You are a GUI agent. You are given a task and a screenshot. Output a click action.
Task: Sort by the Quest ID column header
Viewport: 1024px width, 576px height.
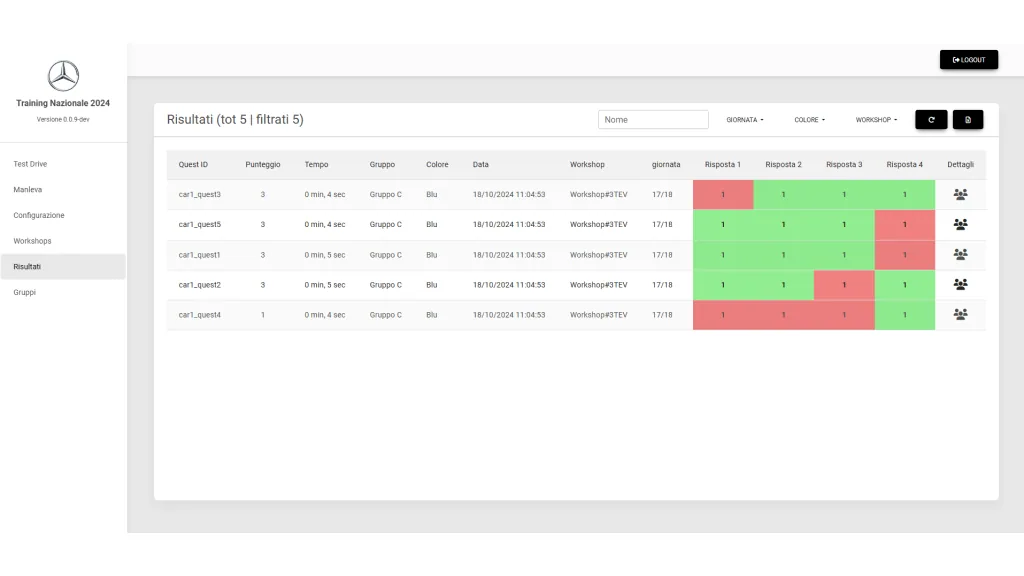point(193,165)
